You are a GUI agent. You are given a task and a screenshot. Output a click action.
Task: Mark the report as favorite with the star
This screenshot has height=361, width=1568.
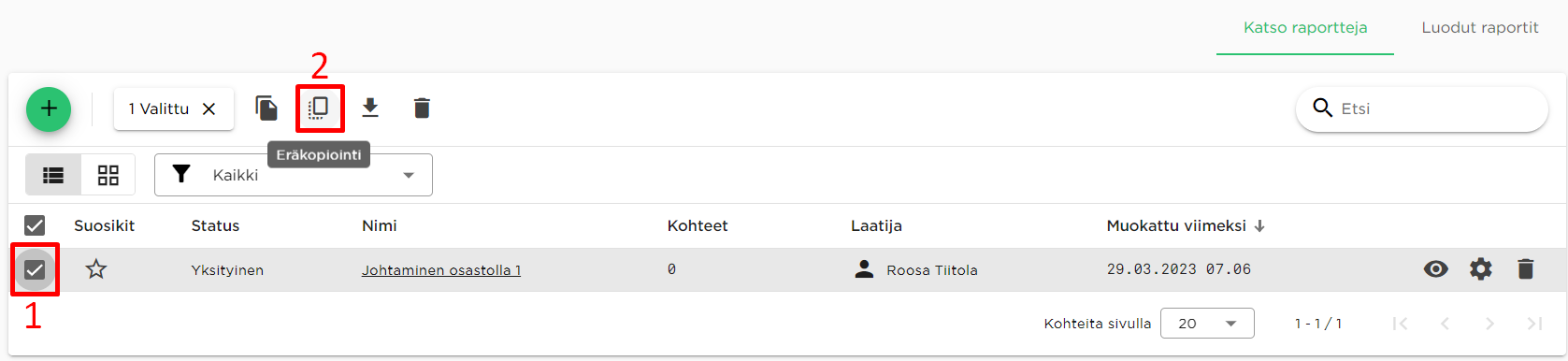coord(96,269)
